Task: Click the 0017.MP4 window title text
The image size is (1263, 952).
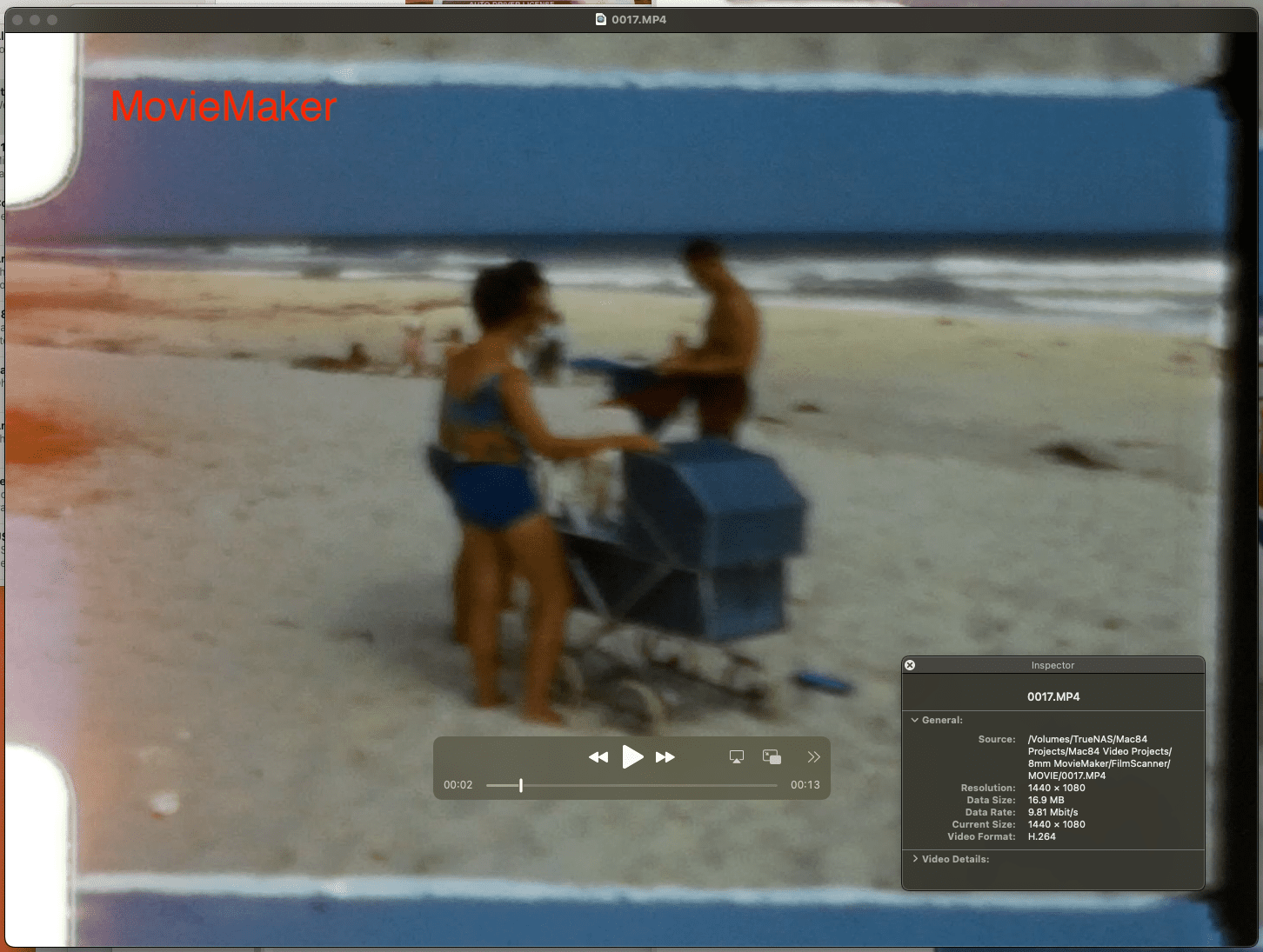Action: pyautogui.click(x=638, y=19)
